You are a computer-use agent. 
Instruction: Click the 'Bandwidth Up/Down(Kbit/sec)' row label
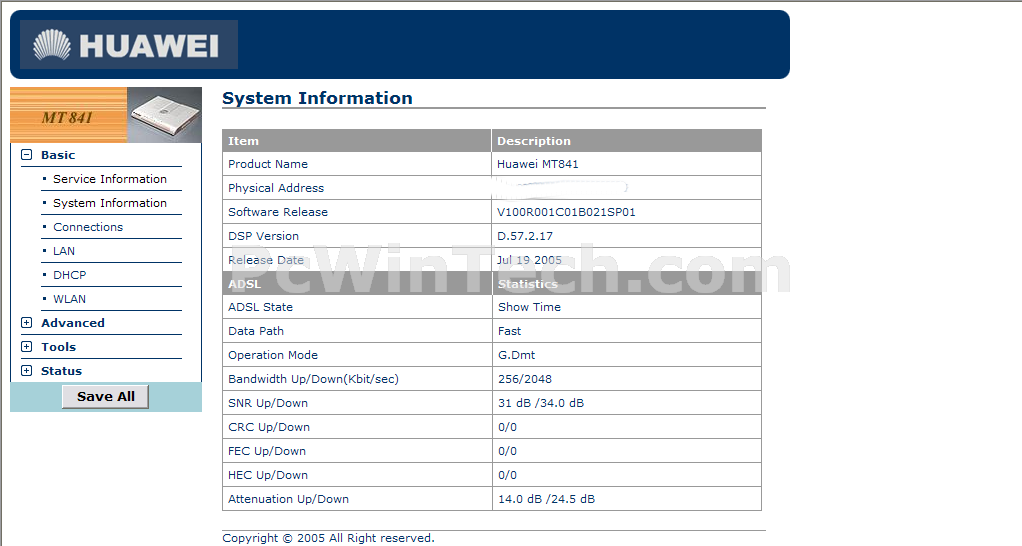(x=313, y=379)
